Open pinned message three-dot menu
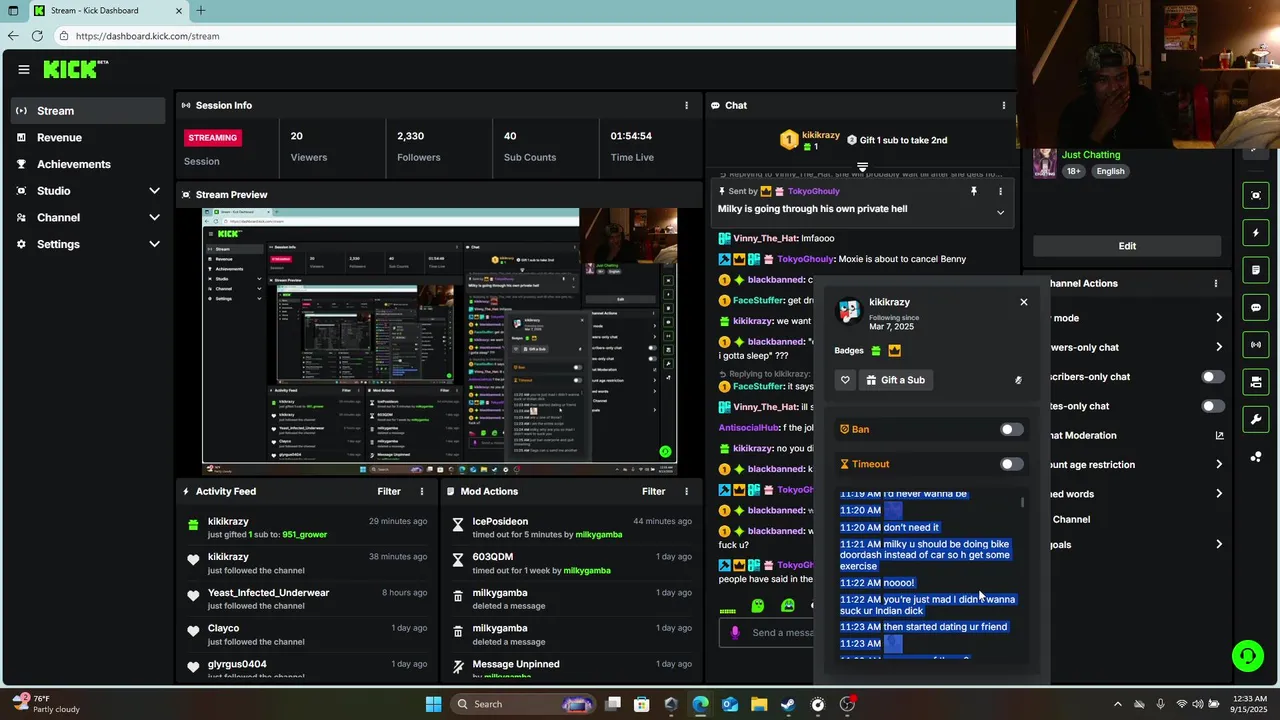Image resolution: width=1280 pixels, height=720 pixels. [x=1000, y=191]
